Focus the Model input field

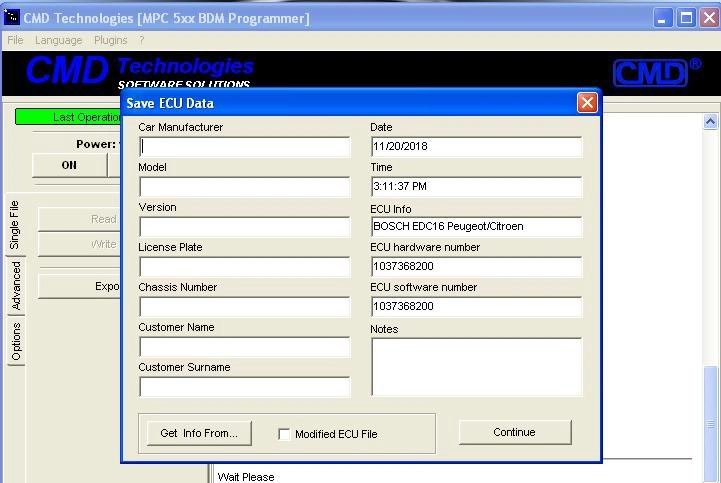245,187
